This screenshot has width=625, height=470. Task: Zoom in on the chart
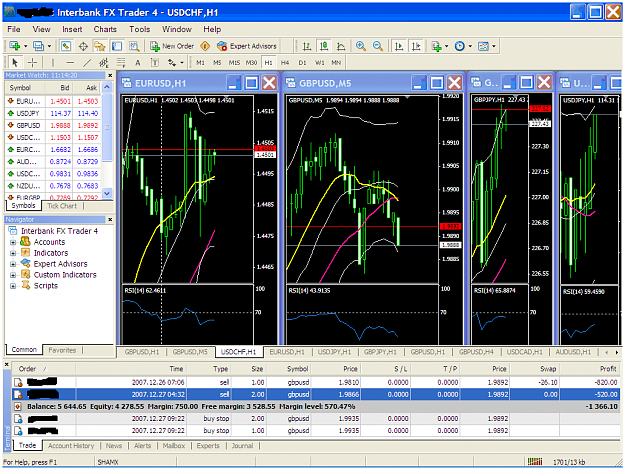click(361, 46)
